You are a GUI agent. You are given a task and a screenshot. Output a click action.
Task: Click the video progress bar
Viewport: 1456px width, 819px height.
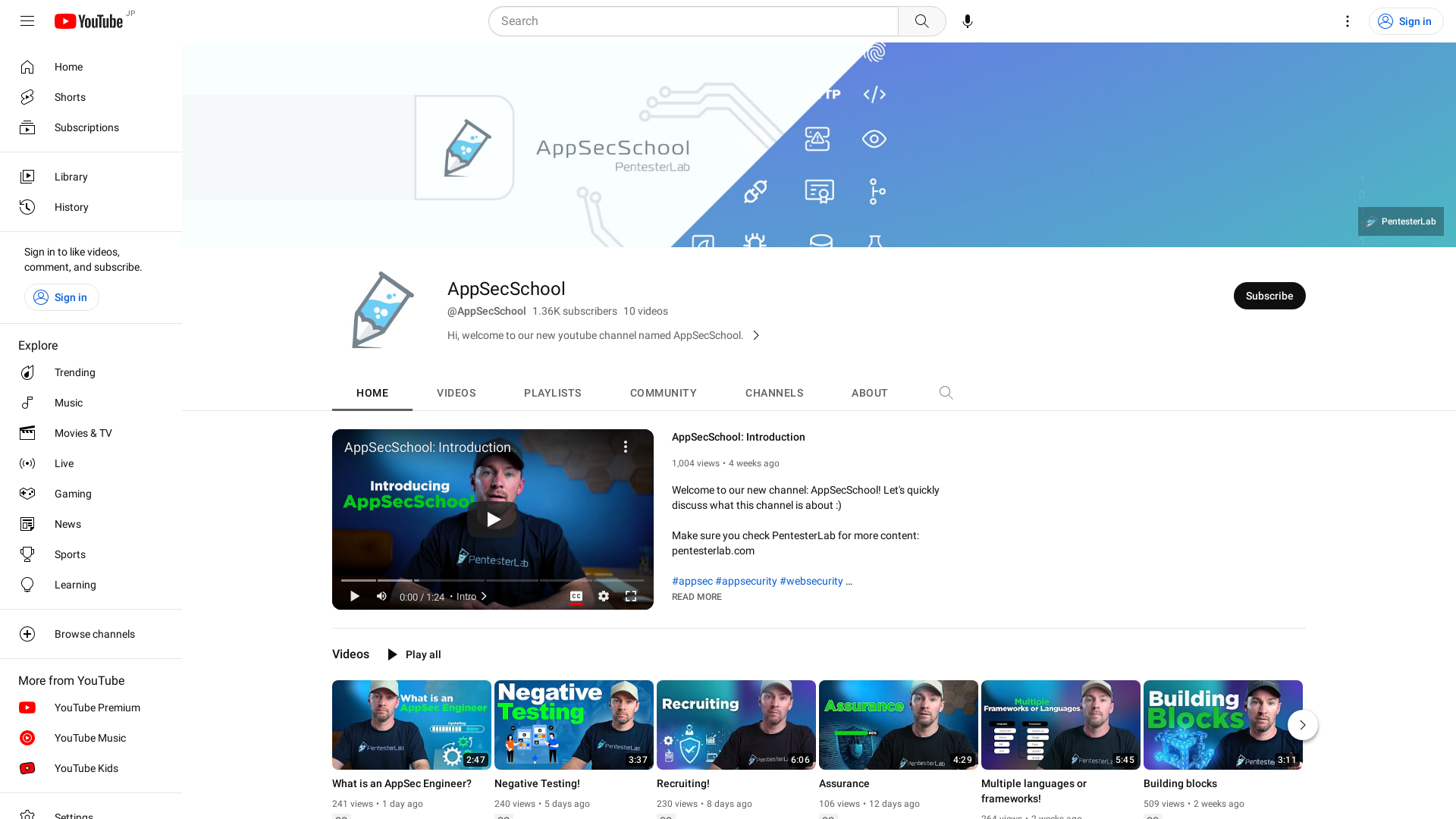tap(493, 580)
